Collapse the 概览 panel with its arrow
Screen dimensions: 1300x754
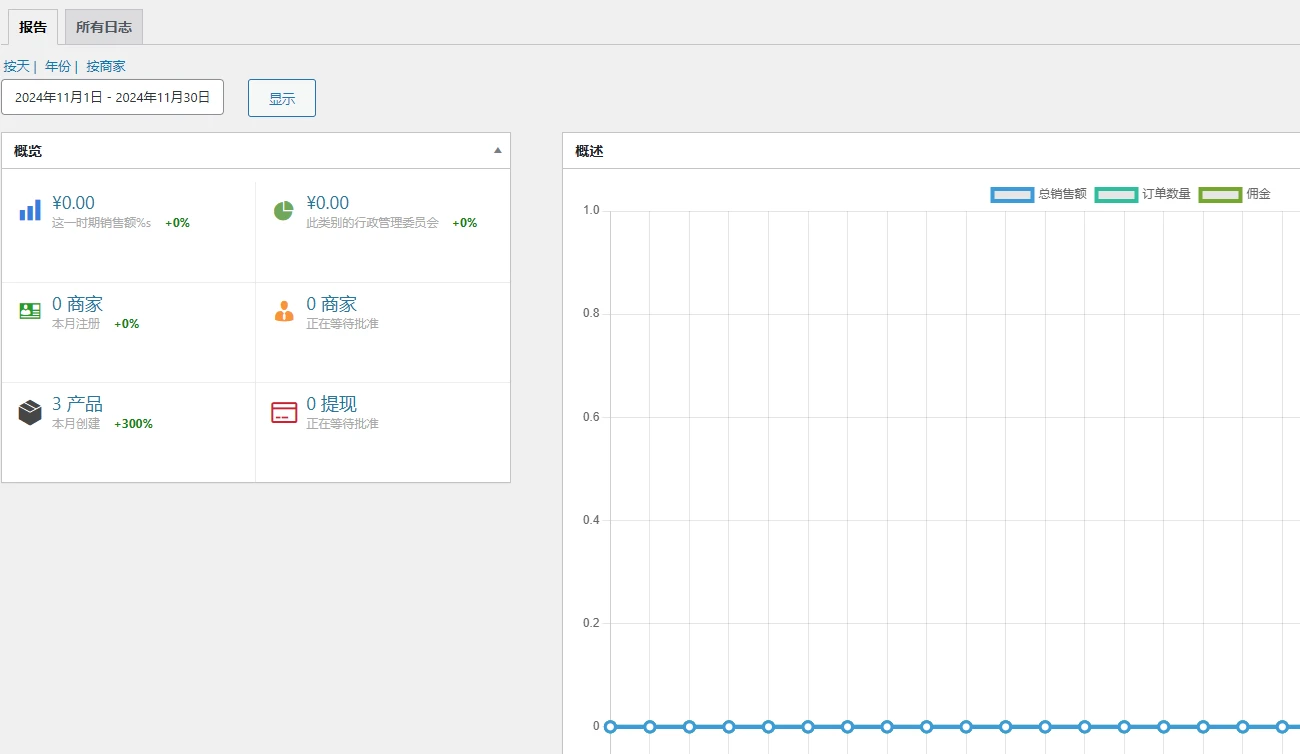click(496, 150)
